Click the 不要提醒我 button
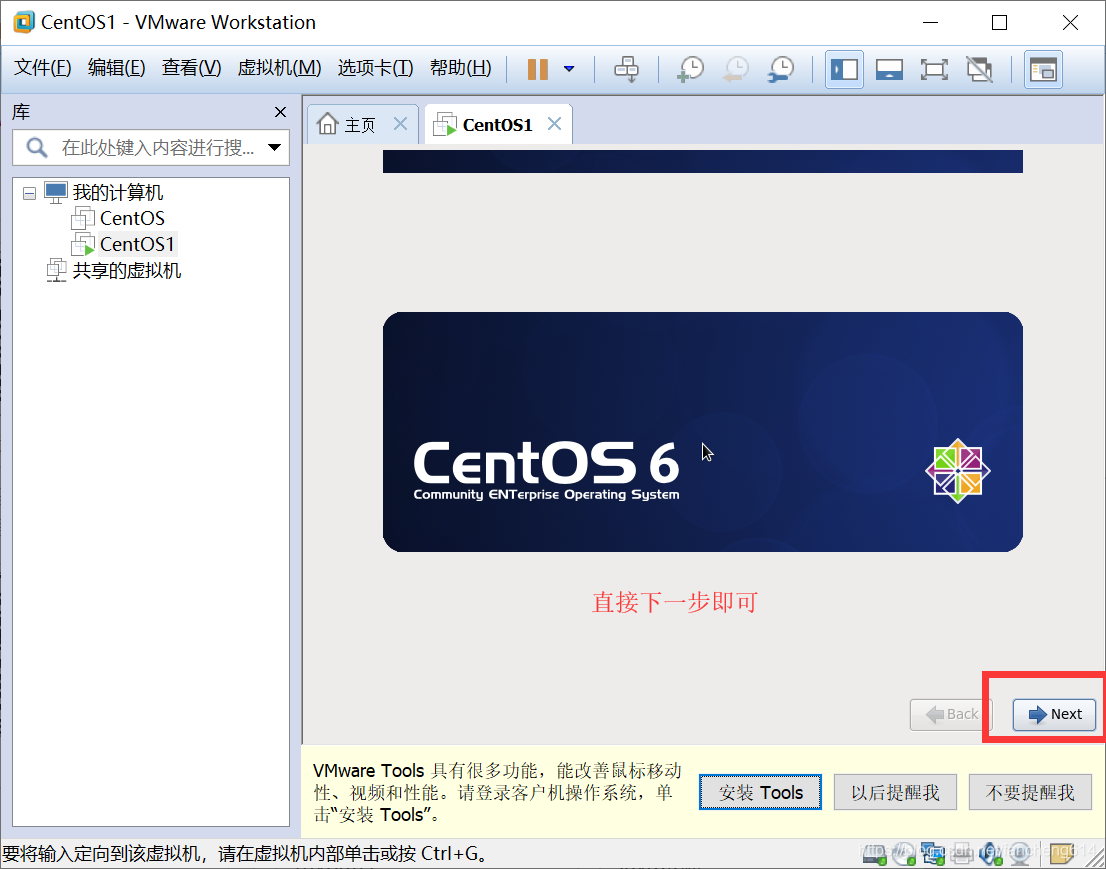1106x869 pixels. pyautogui.click(x=1030, y=792)
